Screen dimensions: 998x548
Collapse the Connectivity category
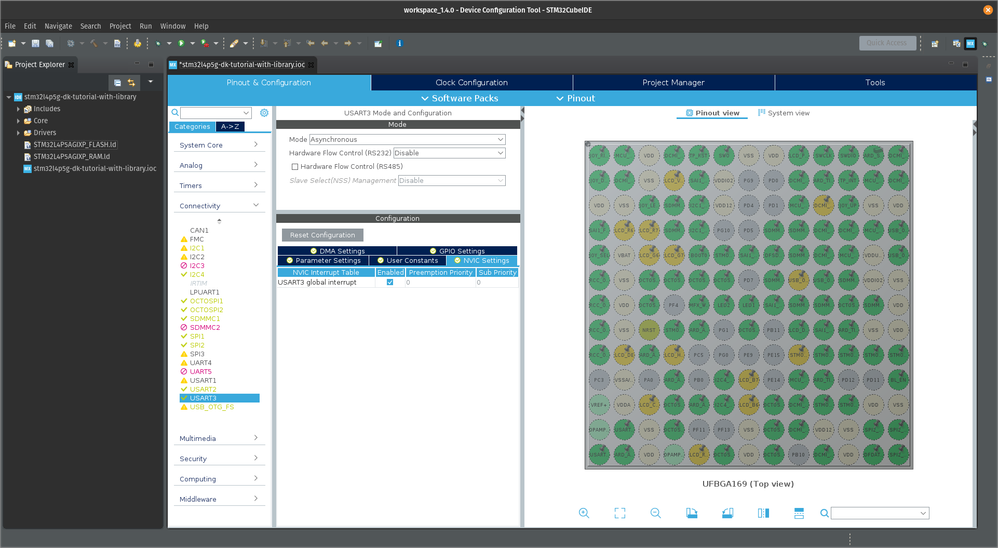tap(219, 206)
